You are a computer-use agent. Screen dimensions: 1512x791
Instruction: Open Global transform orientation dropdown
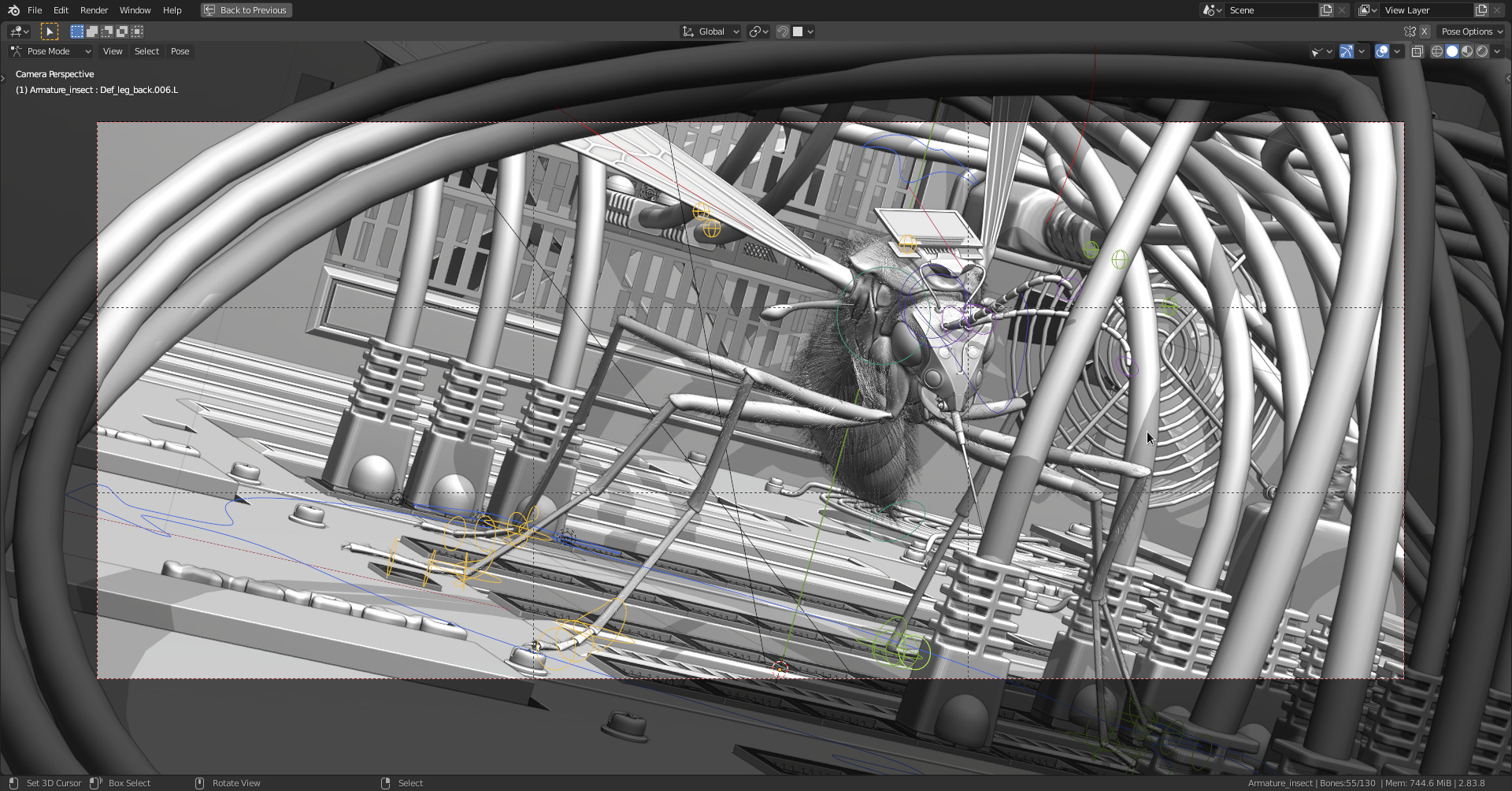coord(710,32)
